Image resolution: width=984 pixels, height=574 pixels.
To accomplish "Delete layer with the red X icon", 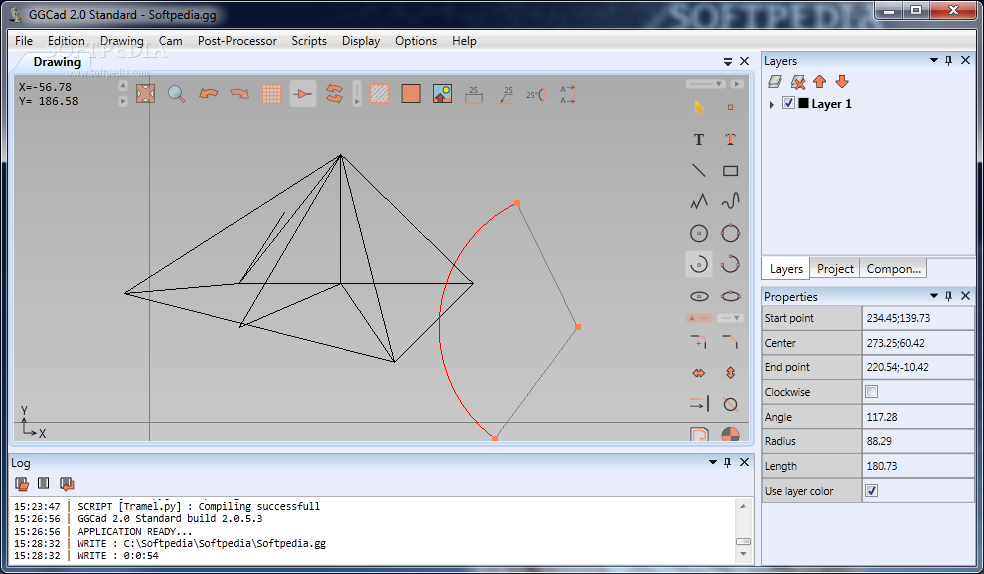I will click(798, 82).
